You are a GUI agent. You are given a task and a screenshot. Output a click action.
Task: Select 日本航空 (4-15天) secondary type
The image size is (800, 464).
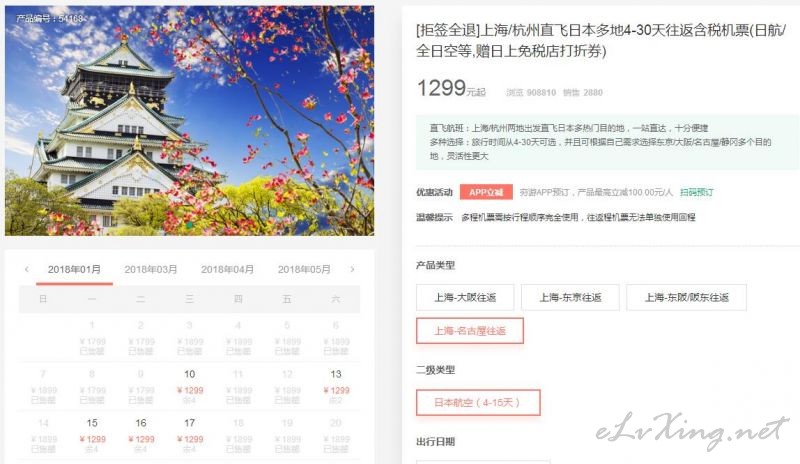[478, 402]
